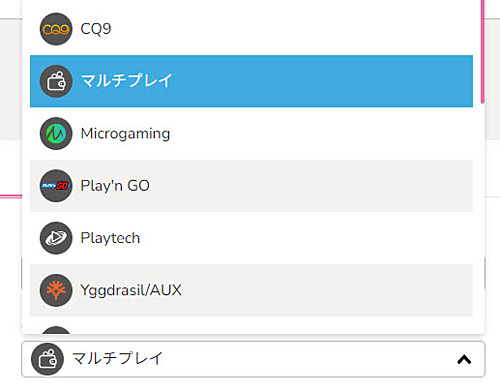500x392 pixels.
Task: Select the Yggdrasil/AUX option
Action: click(251, 290)
